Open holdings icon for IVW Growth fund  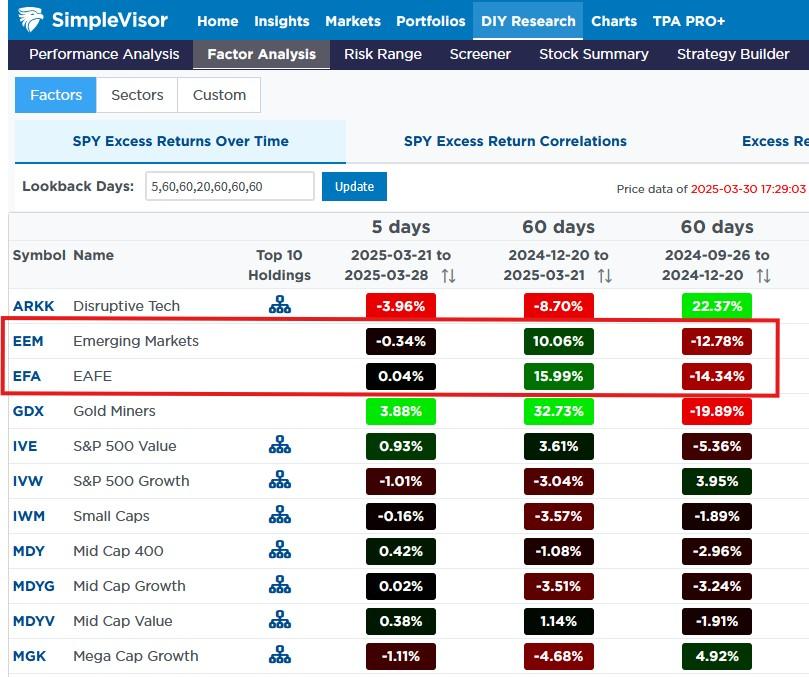tap(279, 480)
